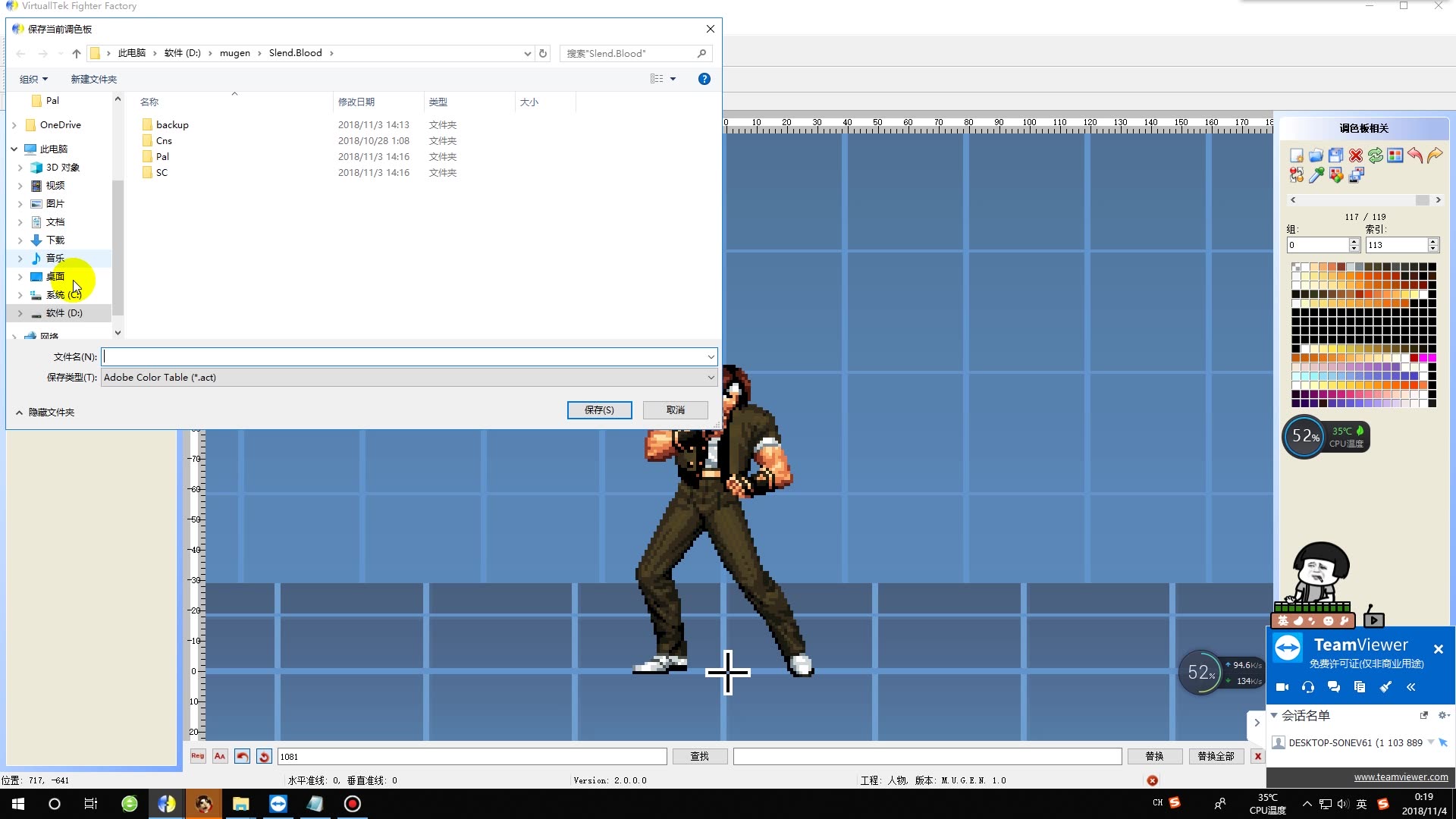
Task: Close the search bar with red X
Action: pyautogui.click(x=1258, y=756)
